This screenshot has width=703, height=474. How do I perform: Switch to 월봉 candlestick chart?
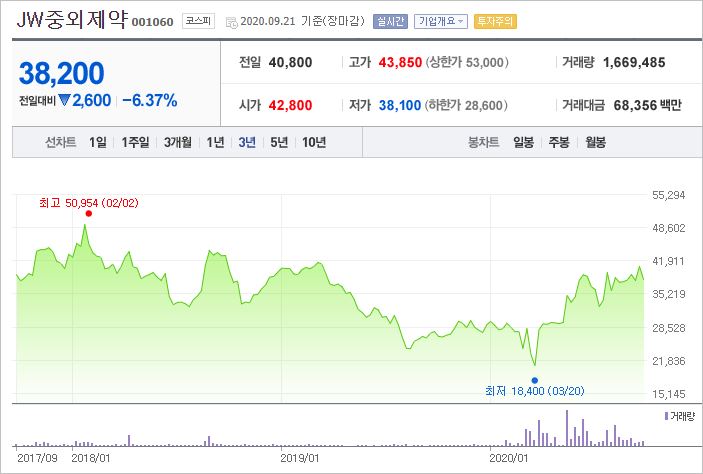click(x=595, y=142)
